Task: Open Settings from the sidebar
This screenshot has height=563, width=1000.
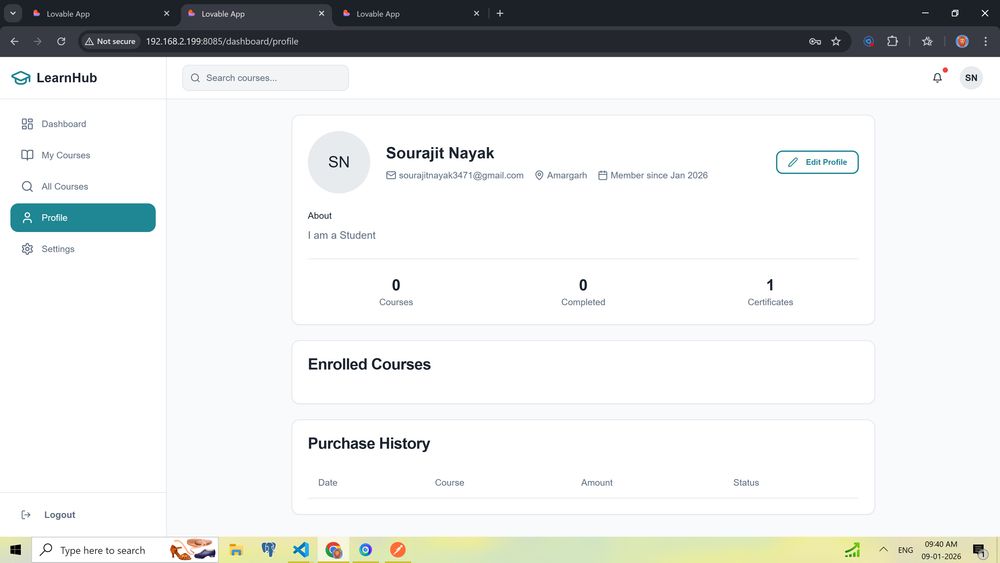Action: pyautogui.click(x=57, y=249)
